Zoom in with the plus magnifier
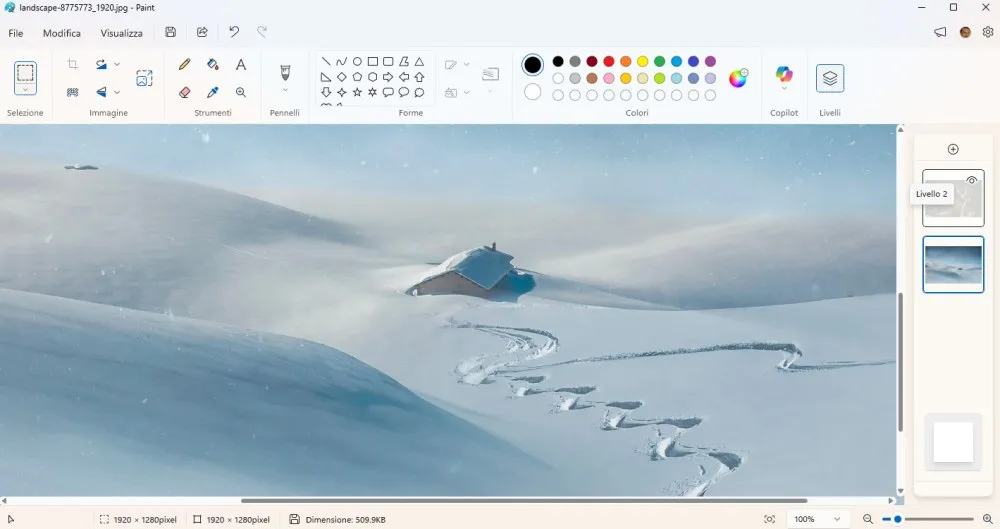The height and width of the screenshot is (529, 1000). point(988,519)
